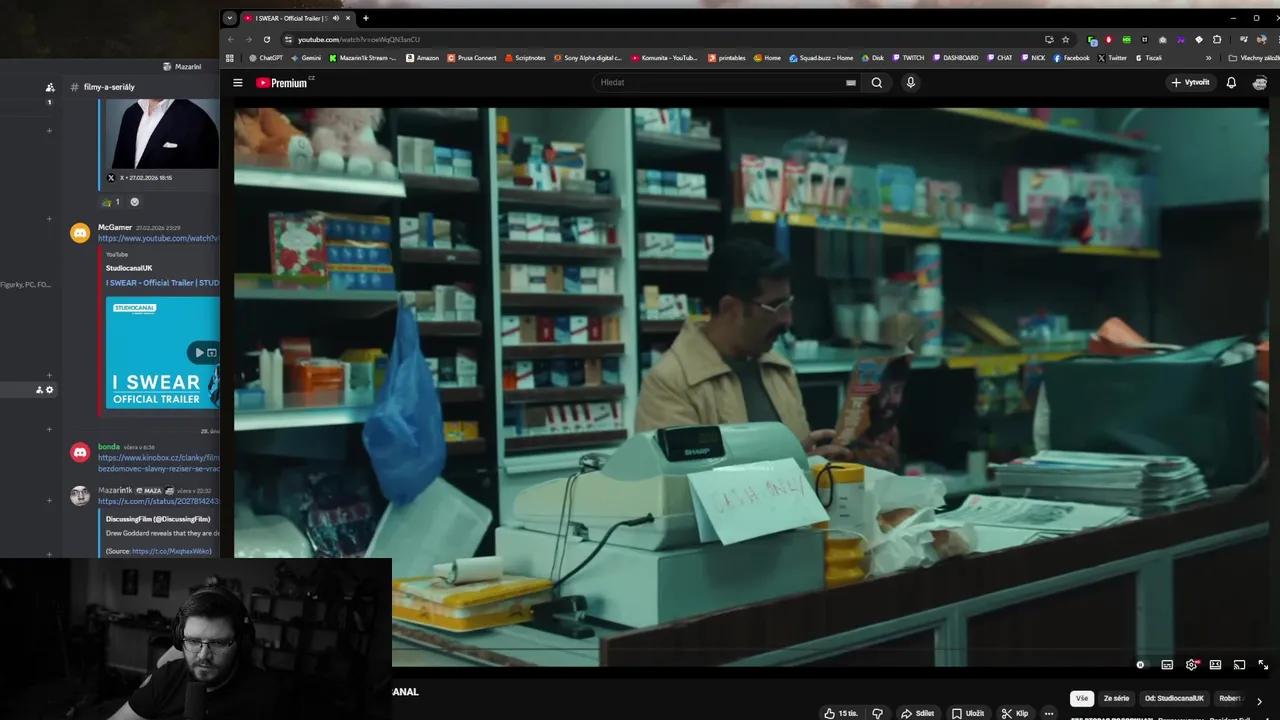Open the on-screen keyboard in search box
1280x720 pixels.
851,83
